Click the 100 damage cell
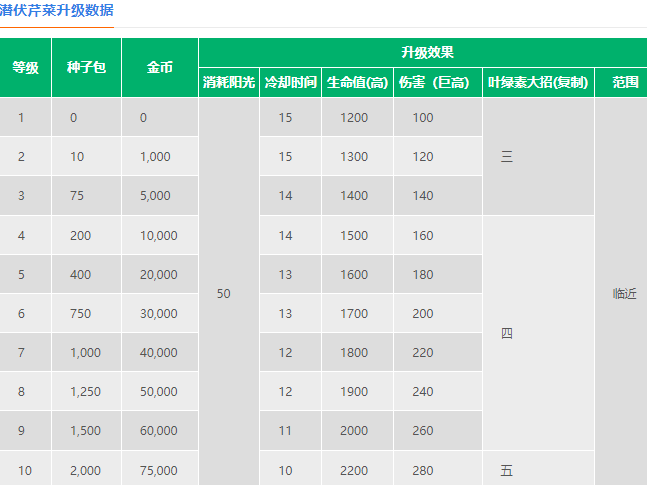 click(438, 118)
